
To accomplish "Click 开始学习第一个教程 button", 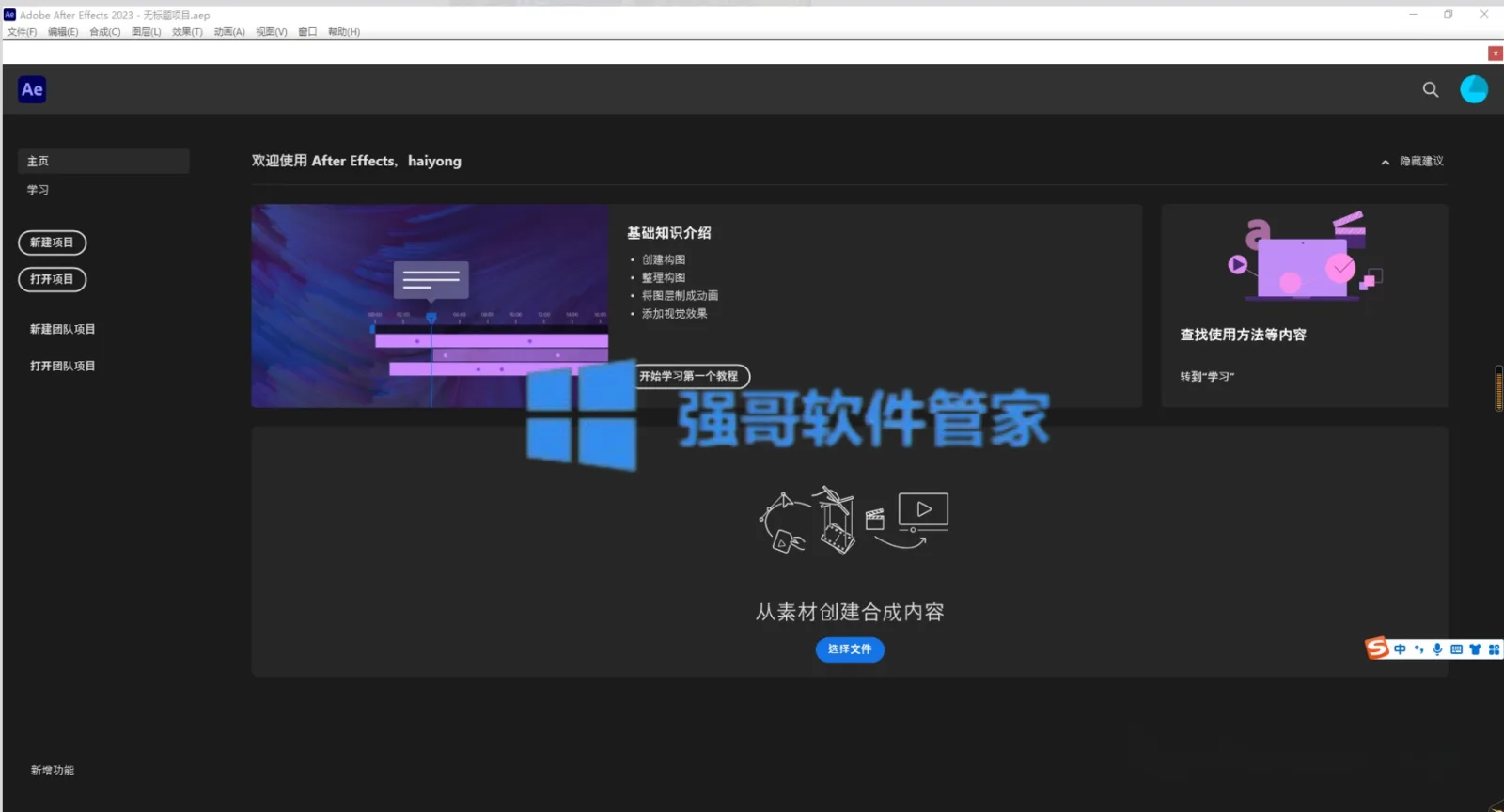I will tap(691, 376).
